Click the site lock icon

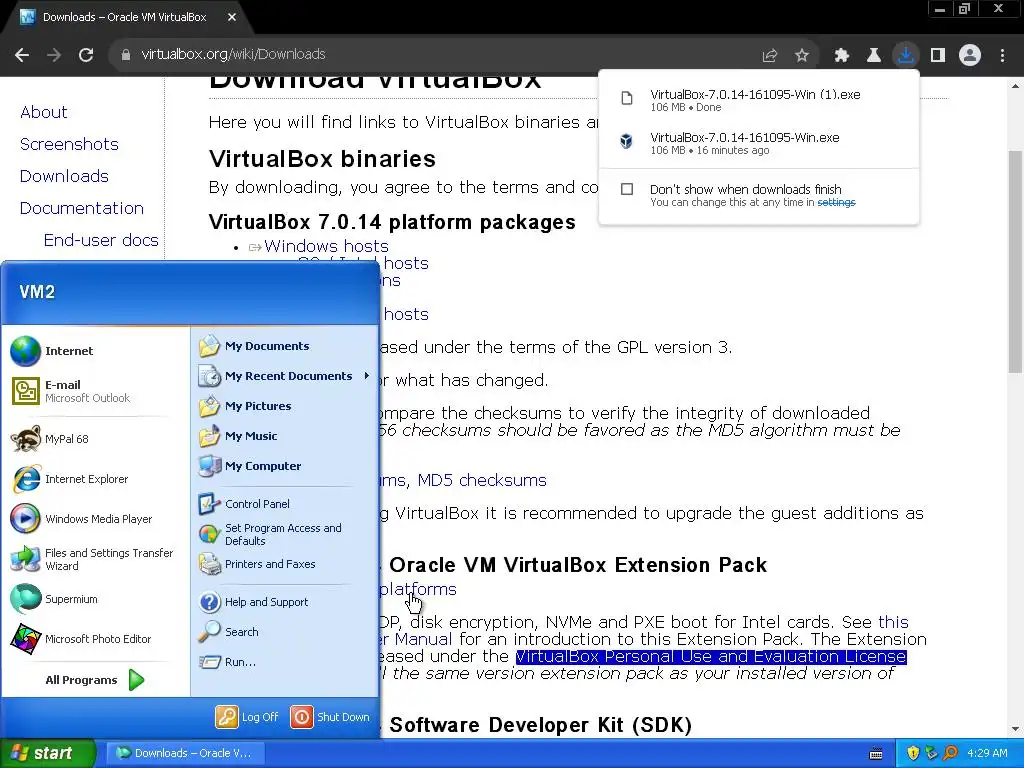point(126,55)
